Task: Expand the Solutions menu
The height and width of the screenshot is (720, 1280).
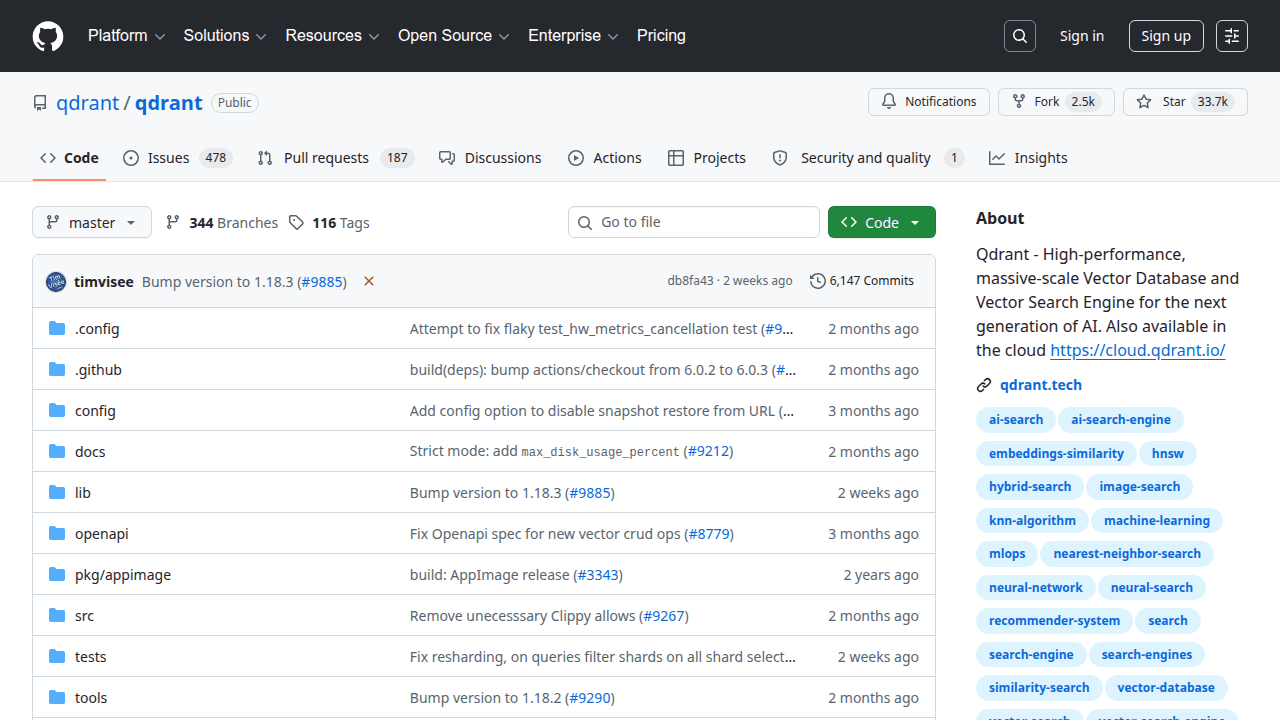Action: coord(225,35)
